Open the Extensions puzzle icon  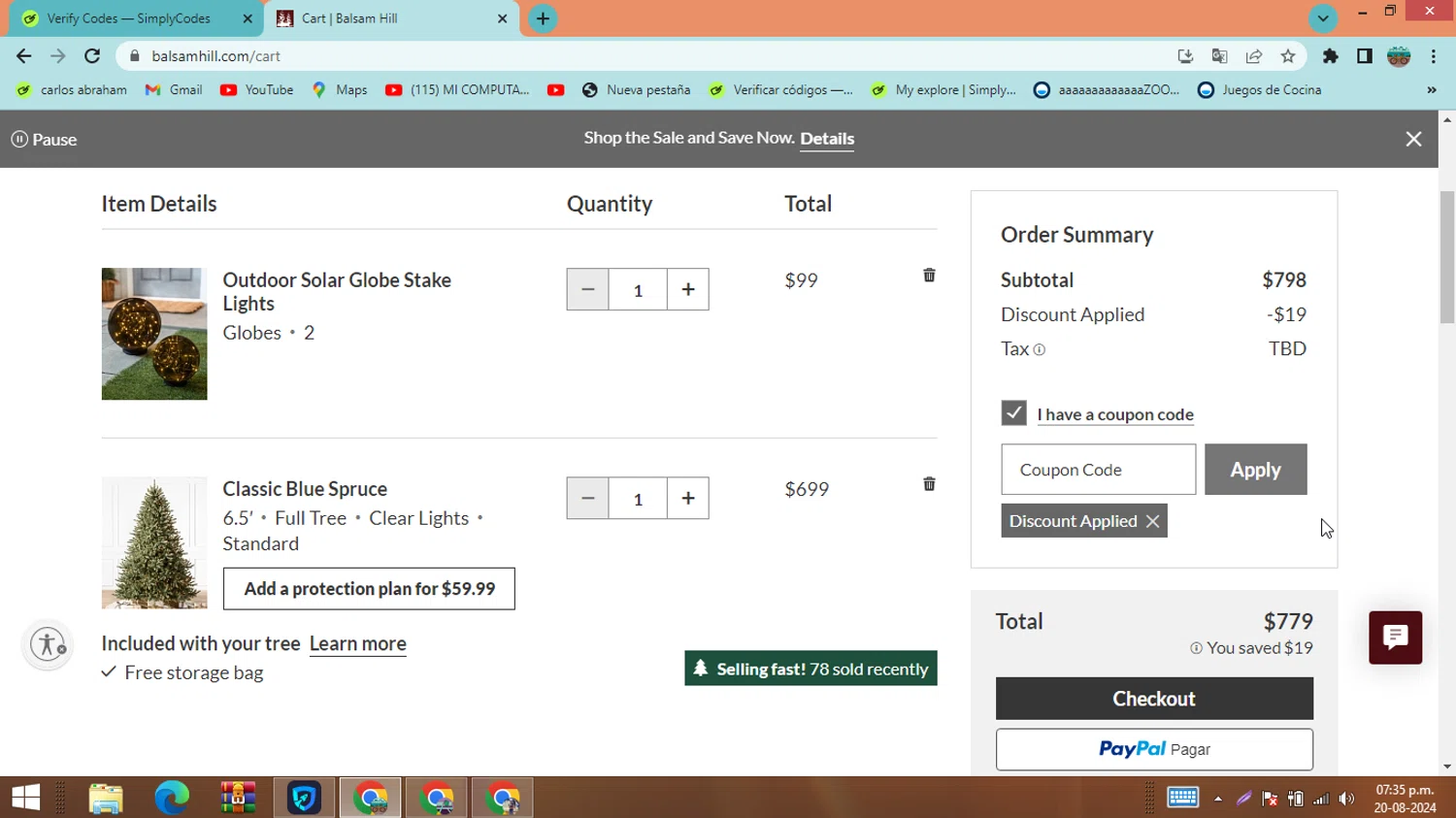coord(1330,56)
